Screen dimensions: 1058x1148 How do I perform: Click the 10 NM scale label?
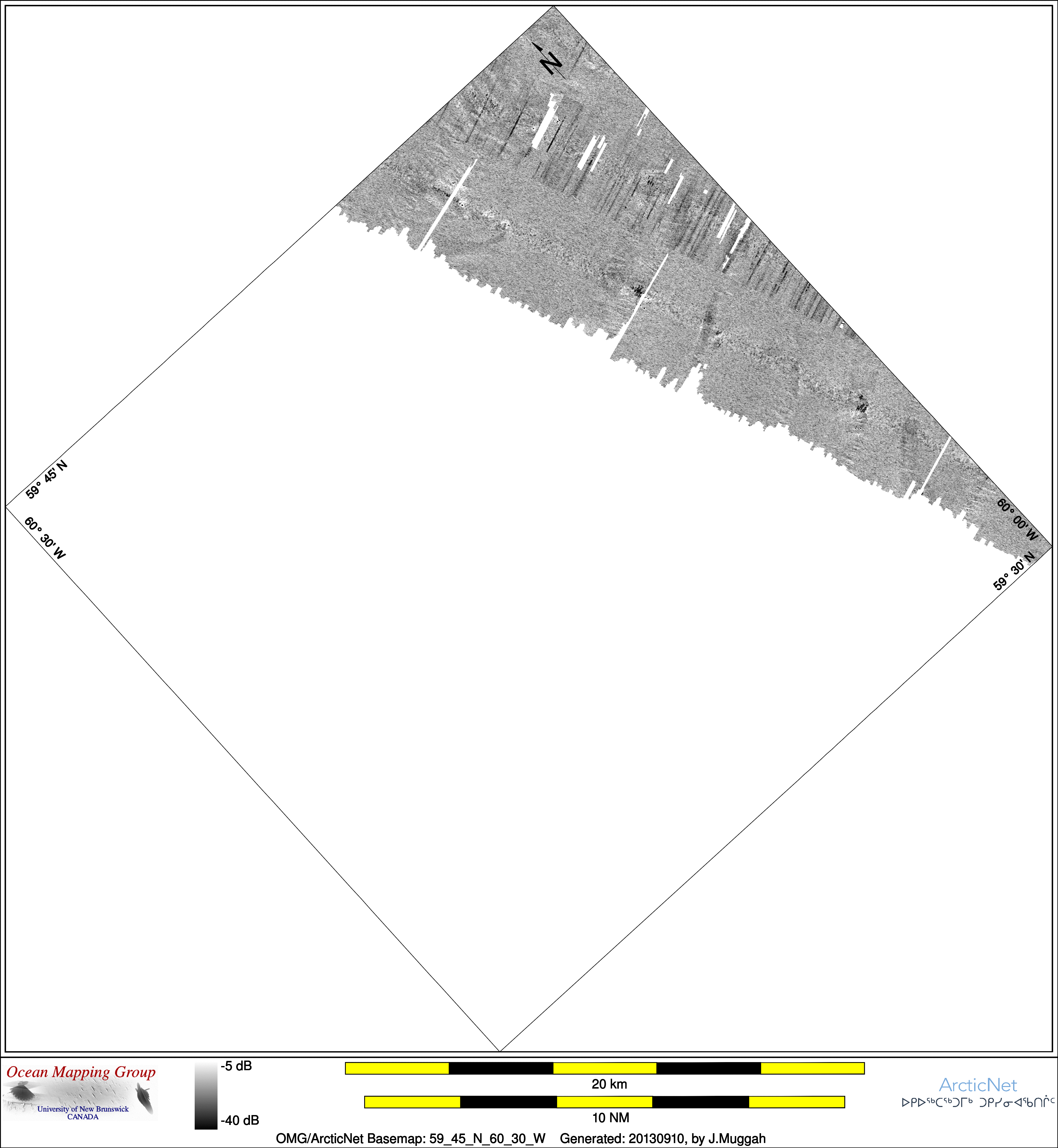610,1118
